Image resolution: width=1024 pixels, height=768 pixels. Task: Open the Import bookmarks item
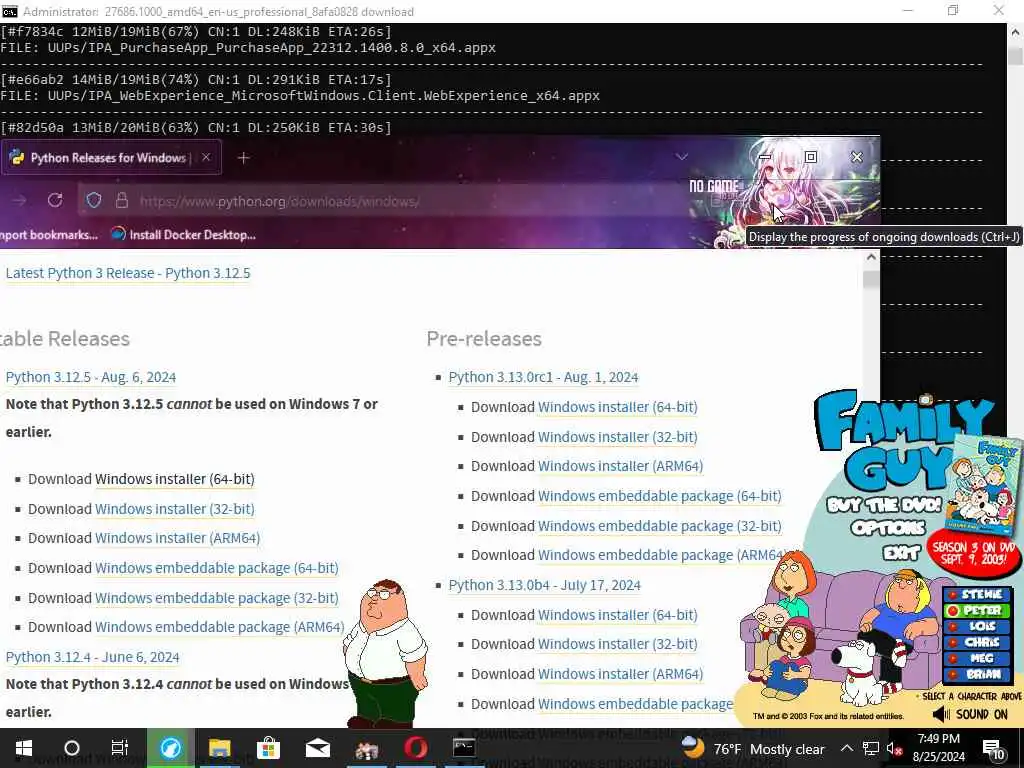49,234
